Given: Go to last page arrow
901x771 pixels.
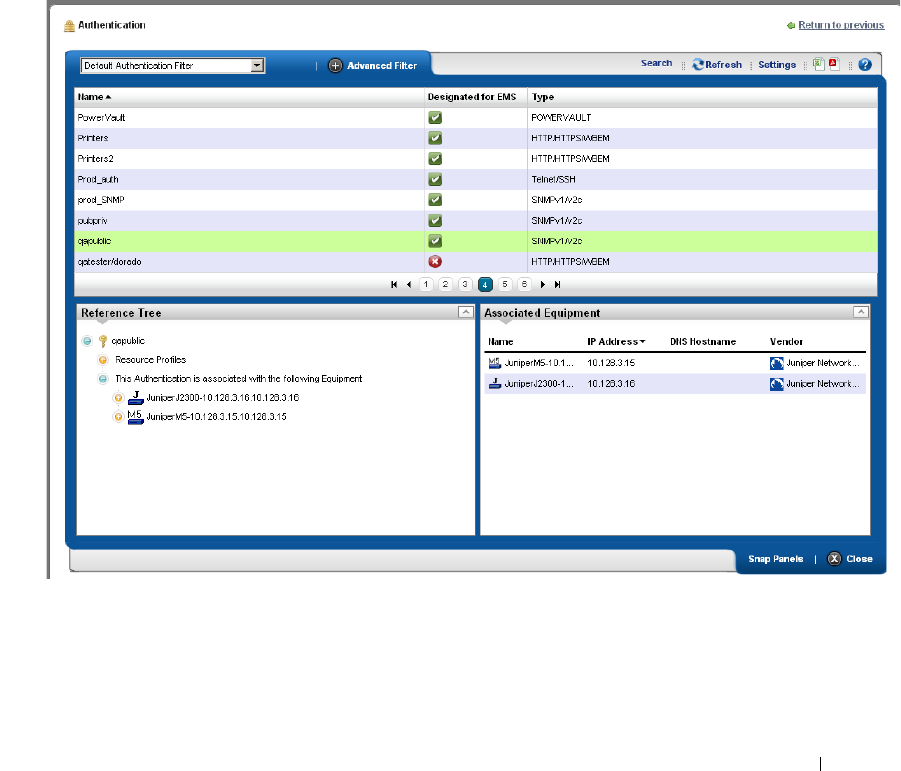Looking at the screenshot, I should point(557,284).
